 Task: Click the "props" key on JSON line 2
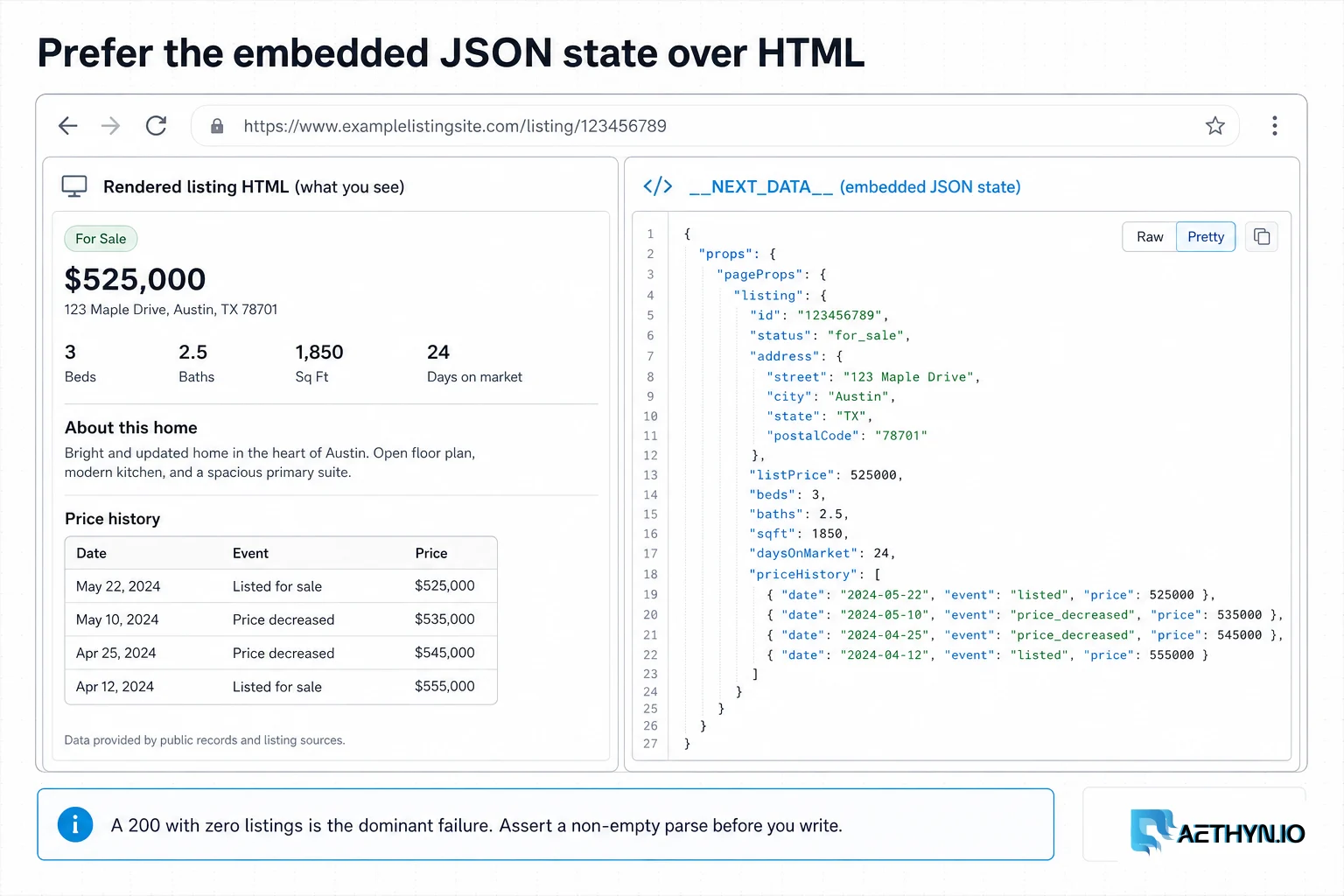point(726,254)
